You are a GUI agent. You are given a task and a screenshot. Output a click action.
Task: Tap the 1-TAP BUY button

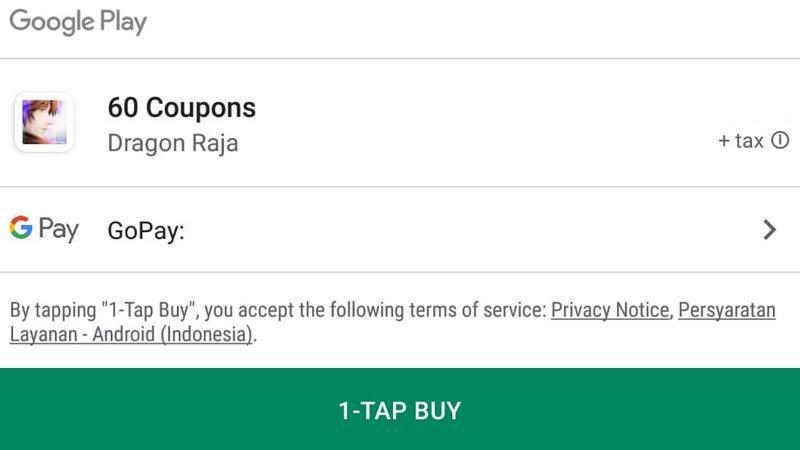[x=400, y=409]
